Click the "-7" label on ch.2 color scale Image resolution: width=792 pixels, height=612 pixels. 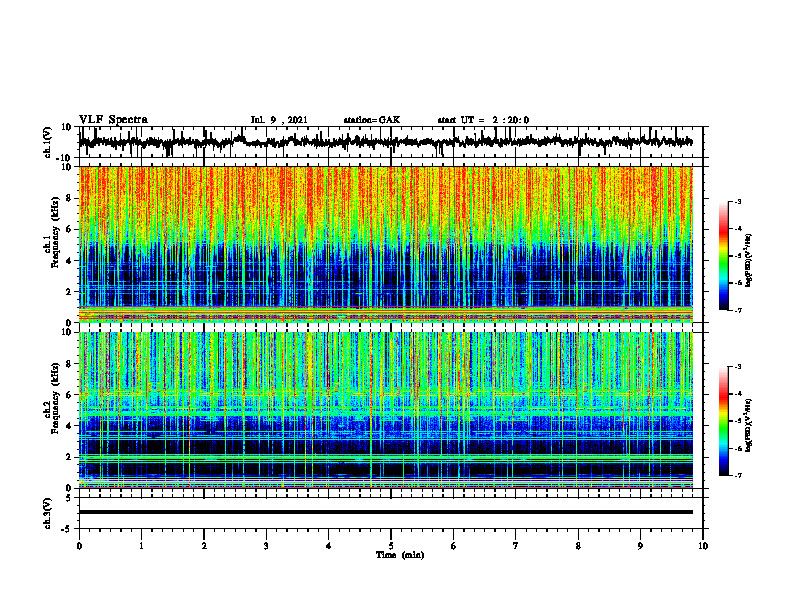(738, 475)
